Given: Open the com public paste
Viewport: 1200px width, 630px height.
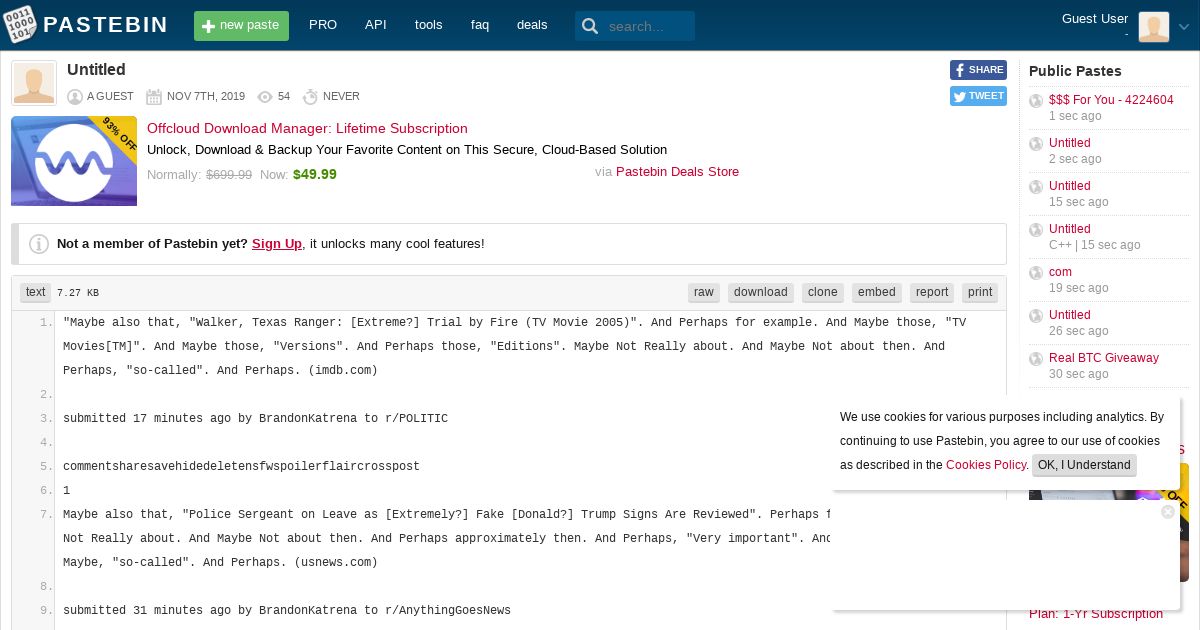Looking at the screenshot, I should click(1060, 272).
